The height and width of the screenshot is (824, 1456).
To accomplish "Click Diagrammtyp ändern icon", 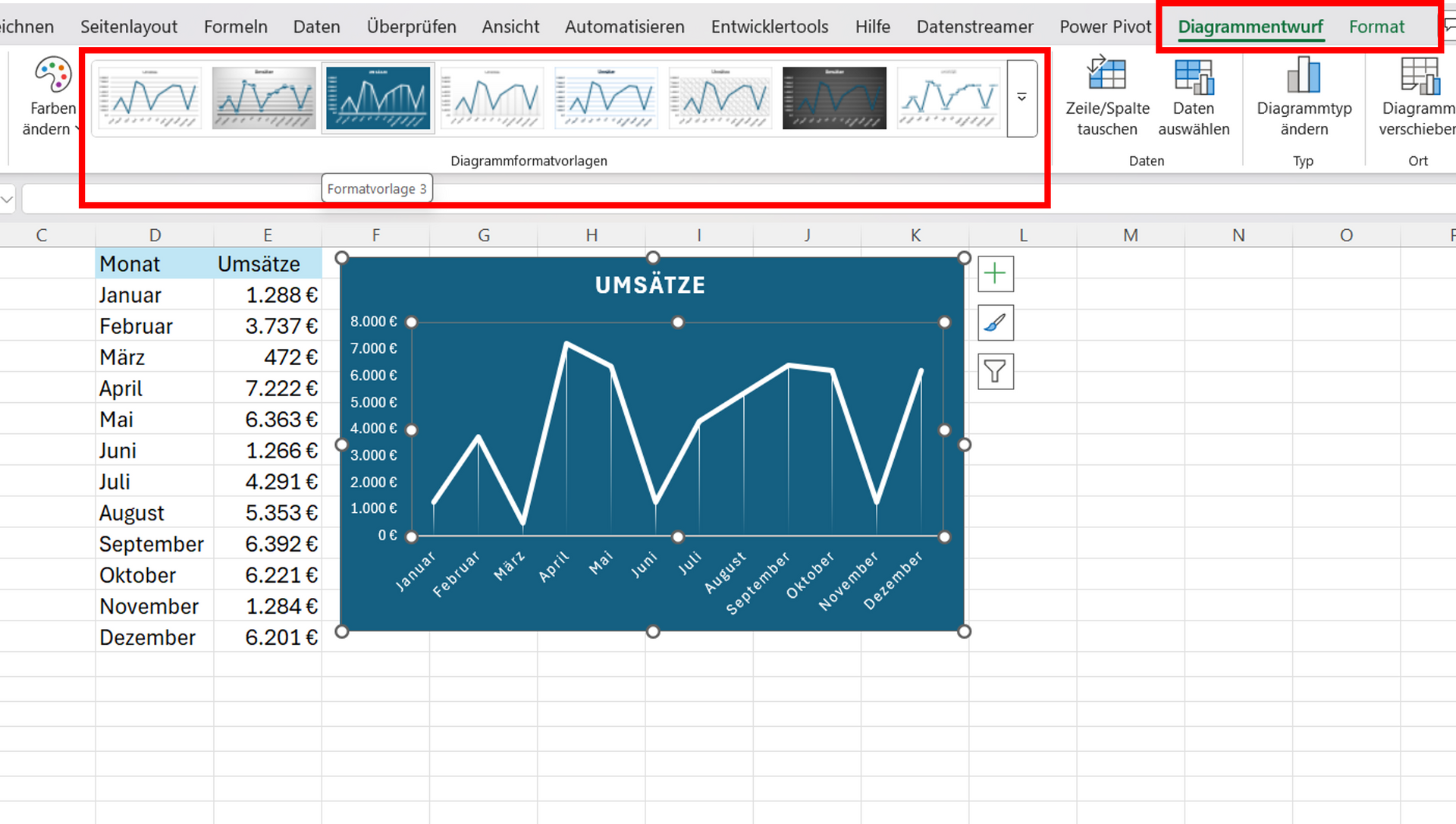I will tap(1304, 75).
